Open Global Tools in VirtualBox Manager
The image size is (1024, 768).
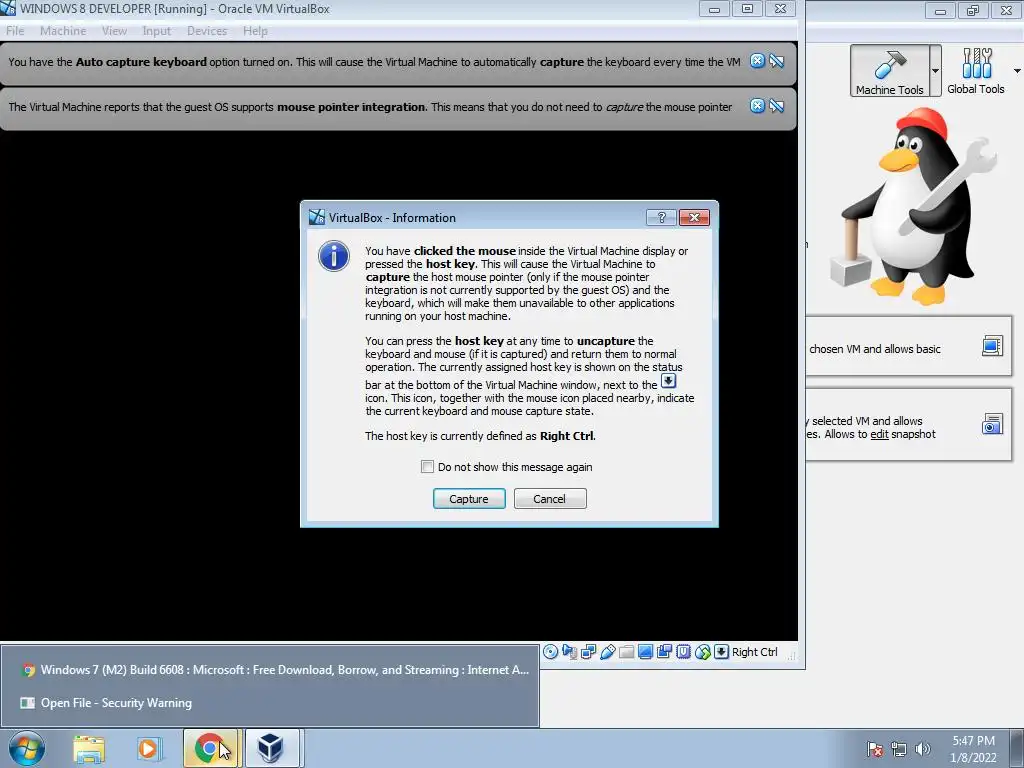click(976, 71)
